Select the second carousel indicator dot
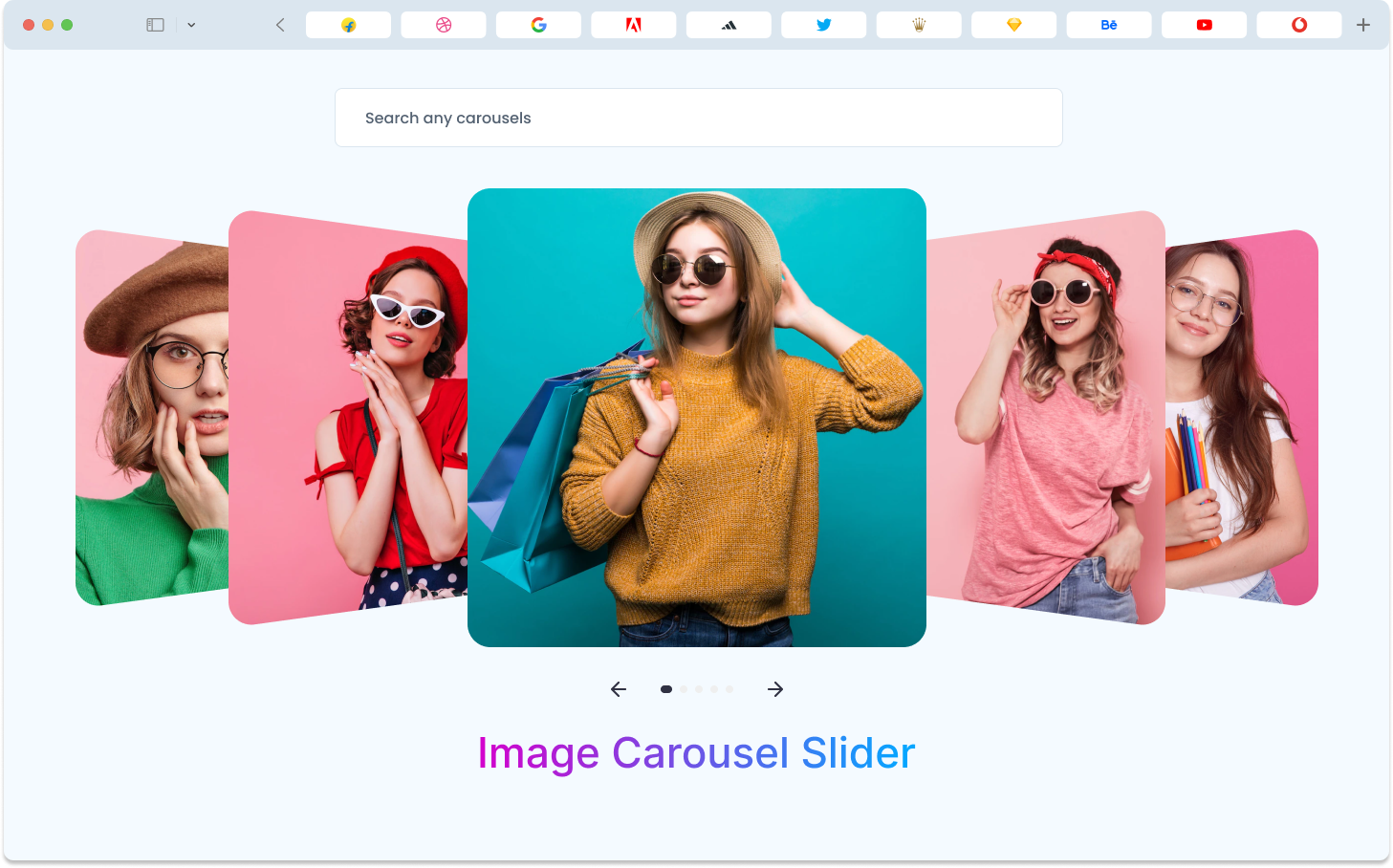Screen dimensions: 1393x868 683,689
